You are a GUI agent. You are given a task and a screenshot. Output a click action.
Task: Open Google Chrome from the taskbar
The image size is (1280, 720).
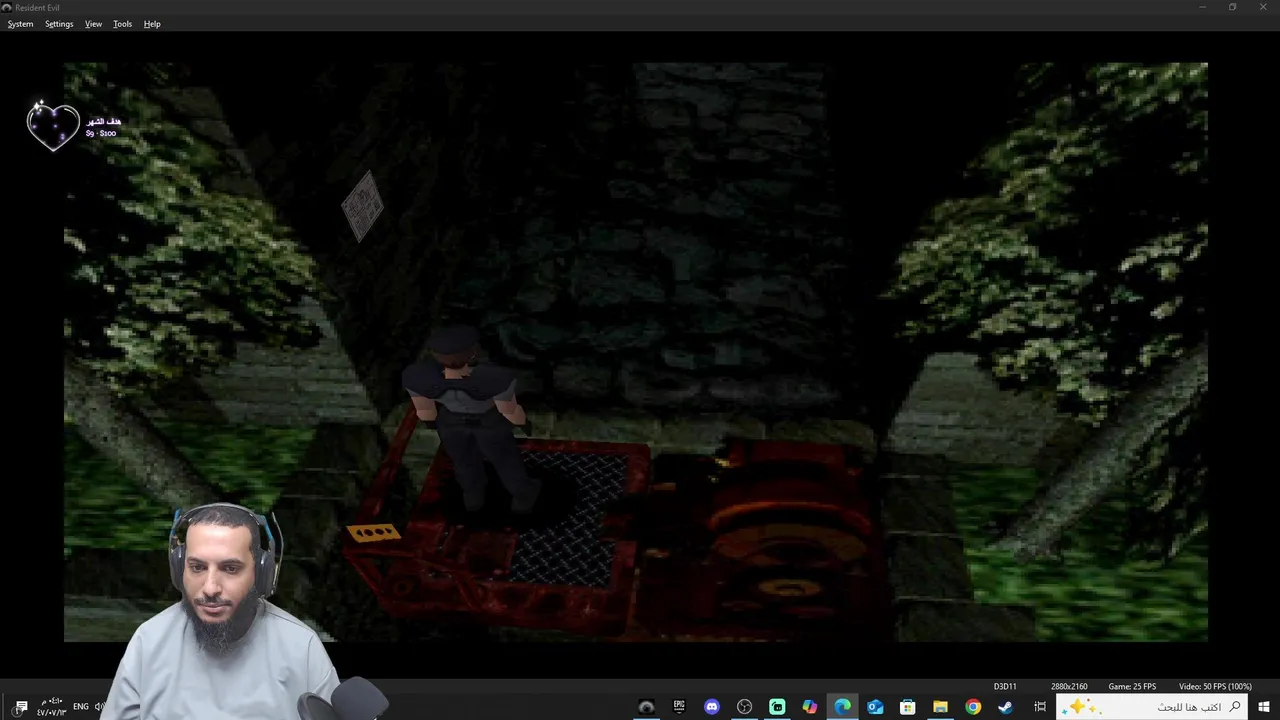[x=973, y=707]
